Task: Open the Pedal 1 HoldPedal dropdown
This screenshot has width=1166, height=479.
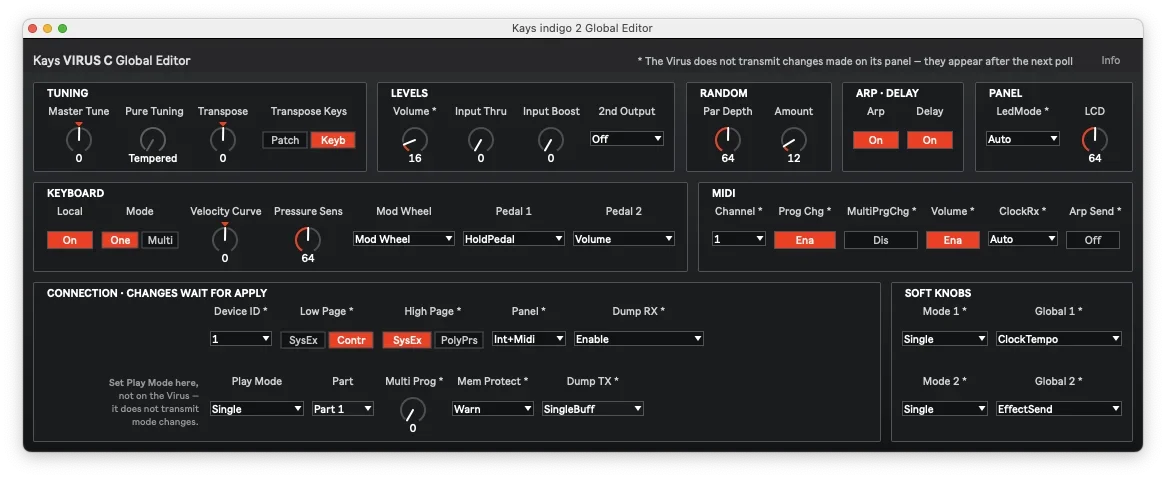Action: (x=513, y=239)
